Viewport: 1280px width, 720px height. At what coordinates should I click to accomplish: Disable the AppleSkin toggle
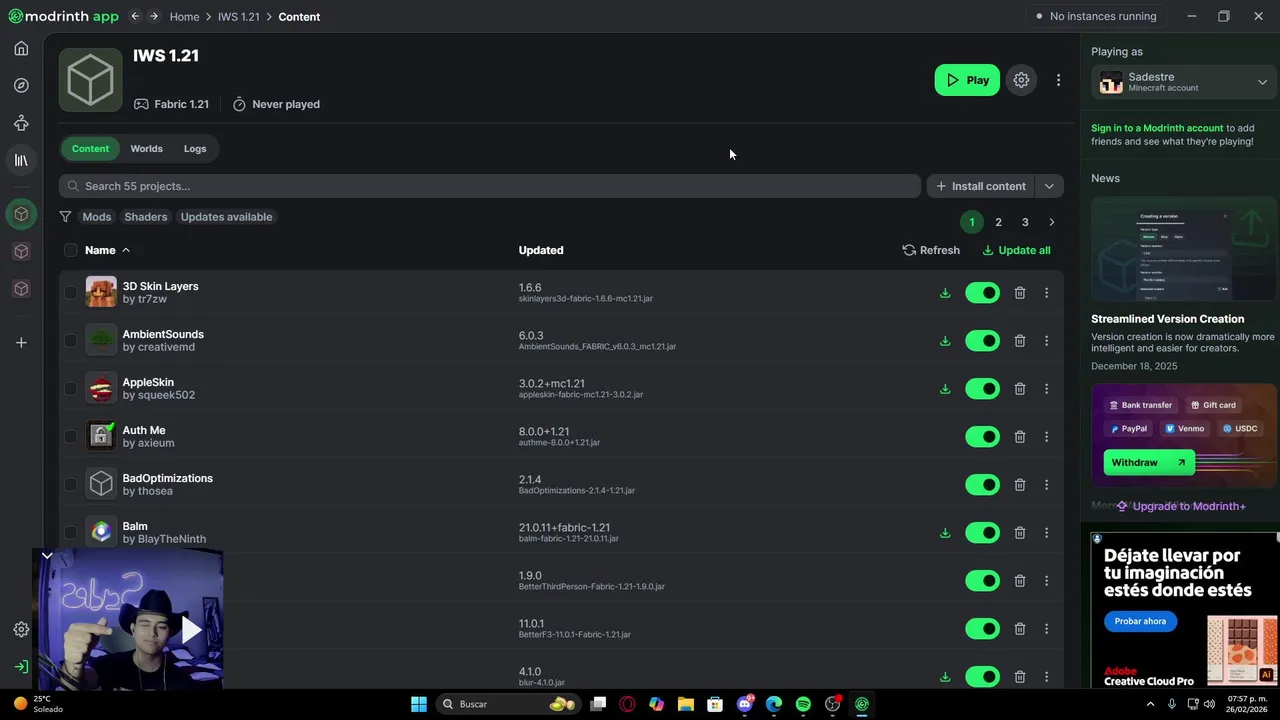pyautogui.click(x=982, y=389)
